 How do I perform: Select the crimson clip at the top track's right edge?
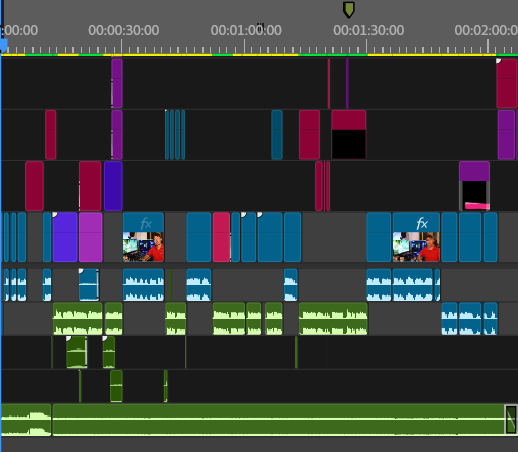point(507,83)
